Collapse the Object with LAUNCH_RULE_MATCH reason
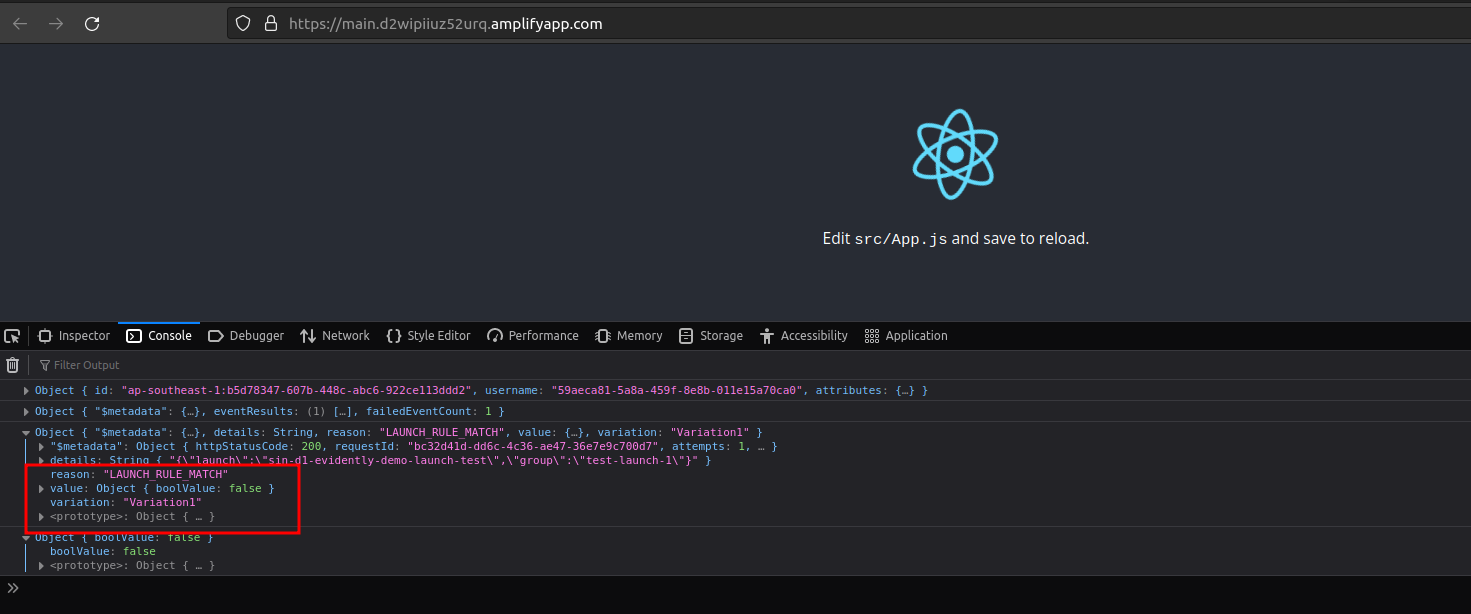The width and height of the screenshot is (1471, 614). [x=26, y=433]
